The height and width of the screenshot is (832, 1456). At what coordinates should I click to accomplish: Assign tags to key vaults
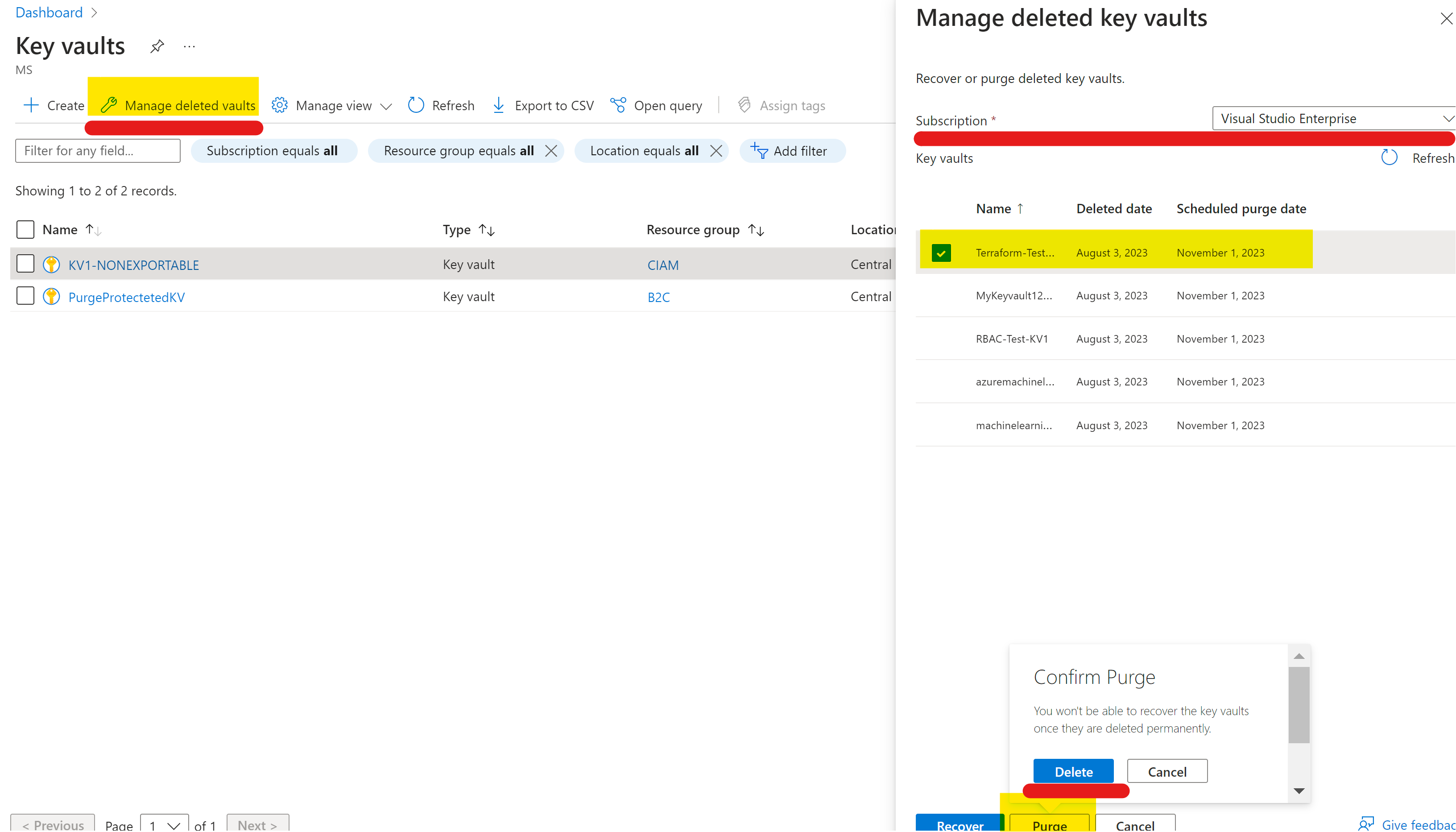(x=782, y=105)
